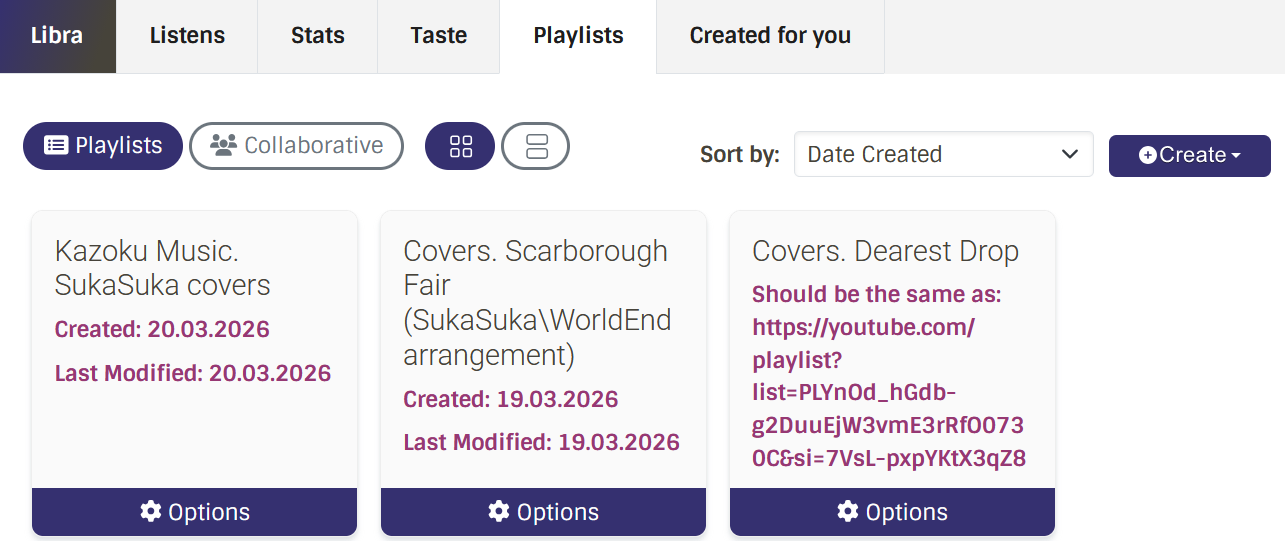Screen dimensions: 1285x541
Task: Select the Created for you tab
Action: point(770,36)
